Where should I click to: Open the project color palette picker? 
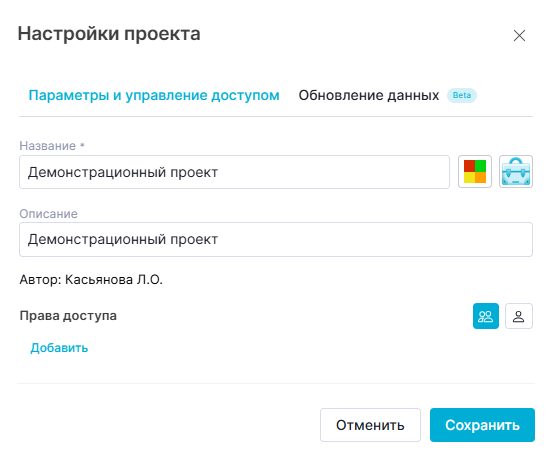coord(475,172)
